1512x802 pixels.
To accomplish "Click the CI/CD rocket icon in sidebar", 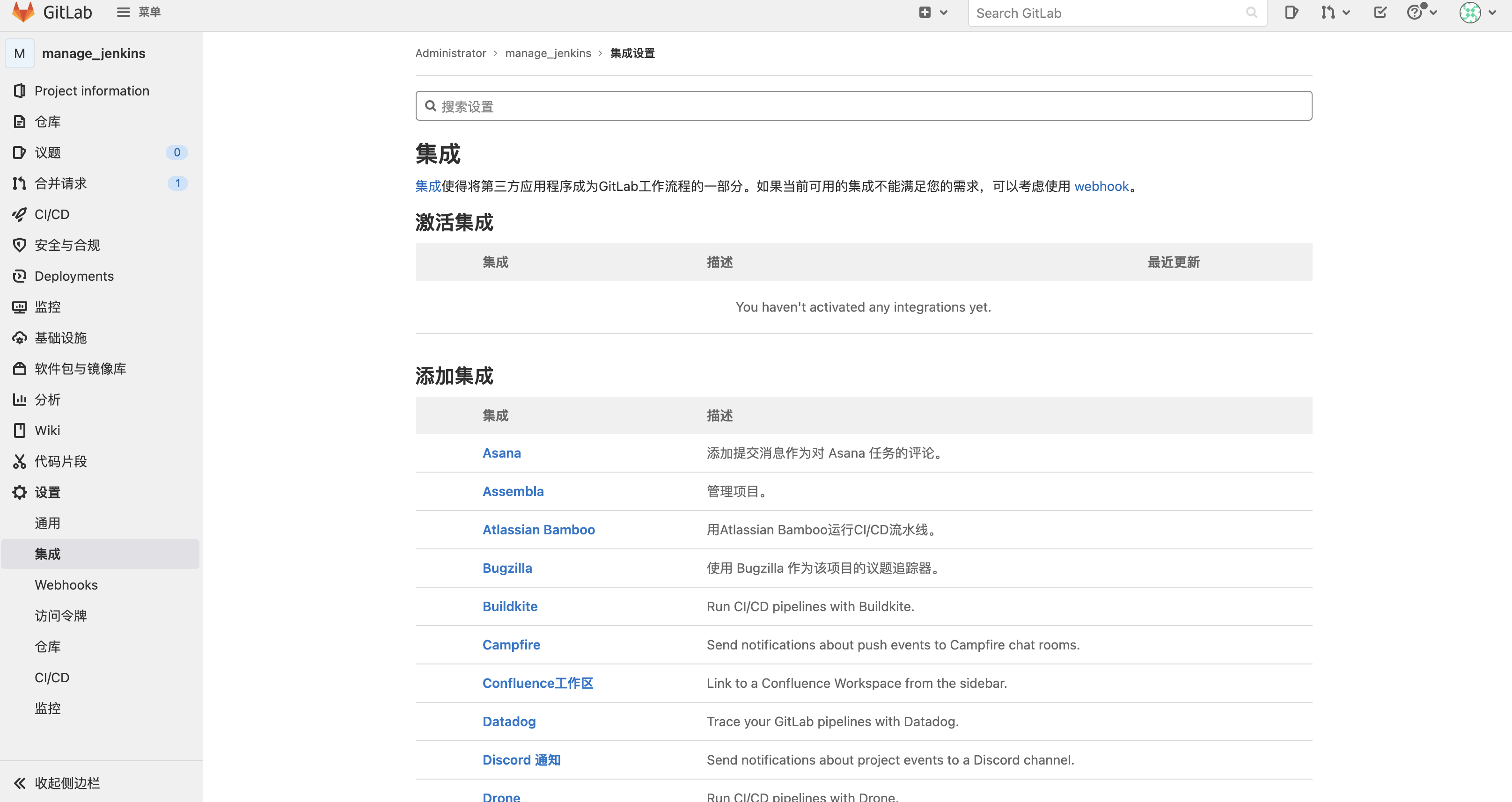I will (19, 214).
